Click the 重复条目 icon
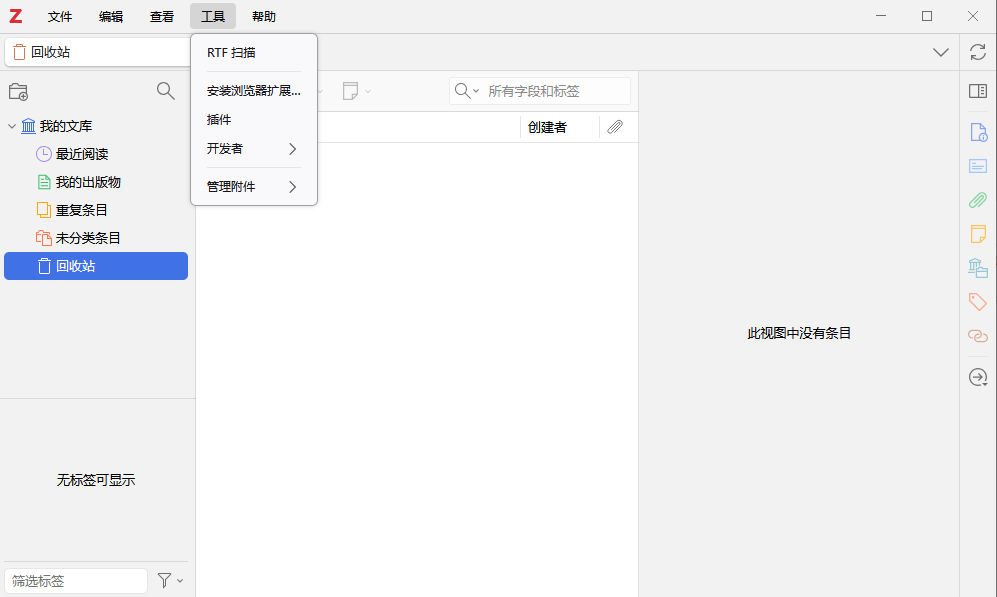 44,210
